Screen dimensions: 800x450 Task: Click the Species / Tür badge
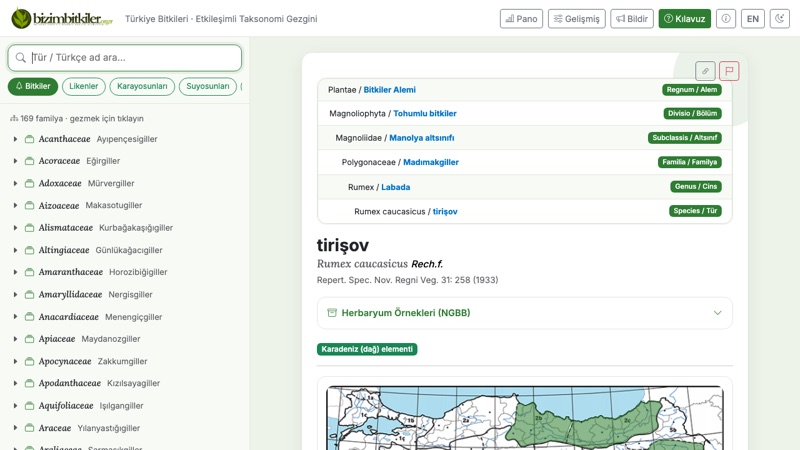point(695,211)
